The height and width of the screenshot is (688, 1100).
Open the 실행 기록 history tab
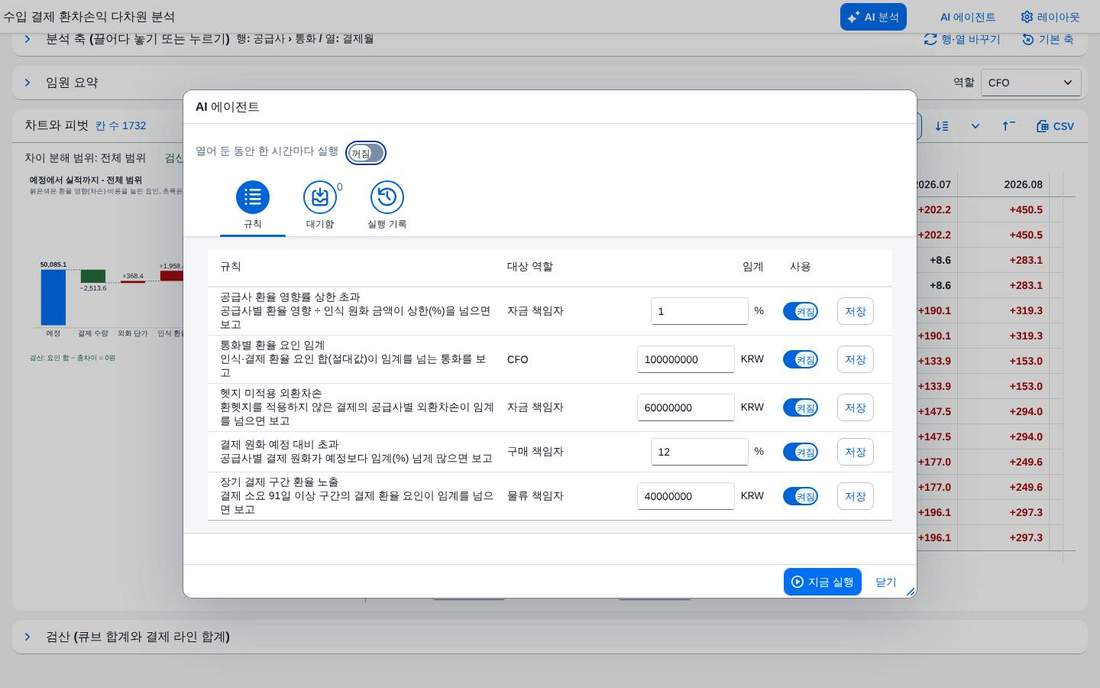click(x=387, y=198)
